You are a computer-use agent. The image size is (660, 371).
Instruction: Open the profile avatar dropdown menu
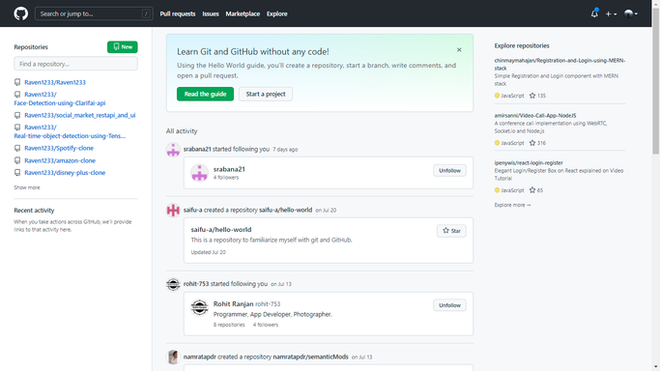click(631, 14)
